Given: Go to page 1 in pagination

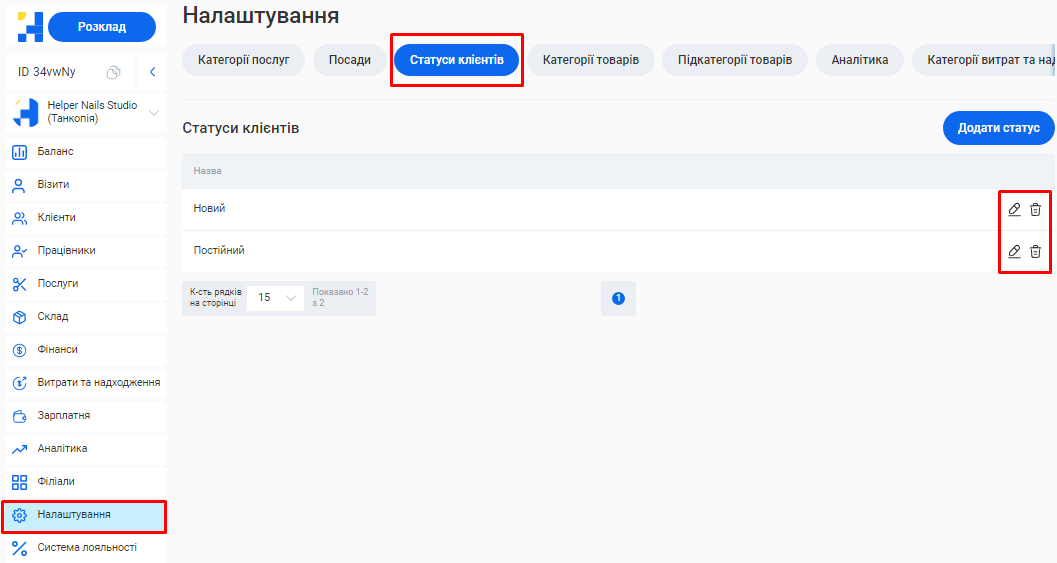Looking at the screenshot, I should [618, 298].
